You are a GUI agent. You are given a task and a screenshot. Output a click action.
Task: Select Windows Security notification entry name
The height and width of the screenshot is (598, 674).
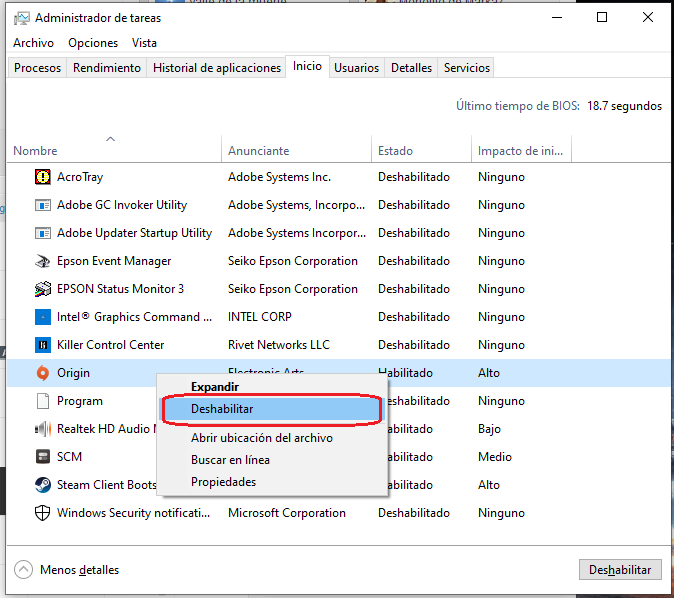click(x=134, y=513)
